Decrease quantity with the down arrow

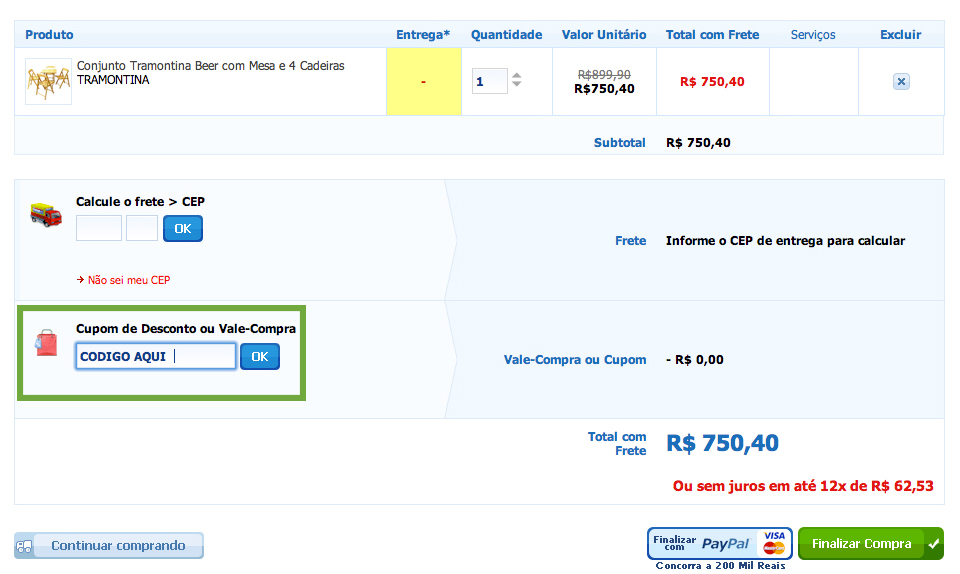pos(517,85)
